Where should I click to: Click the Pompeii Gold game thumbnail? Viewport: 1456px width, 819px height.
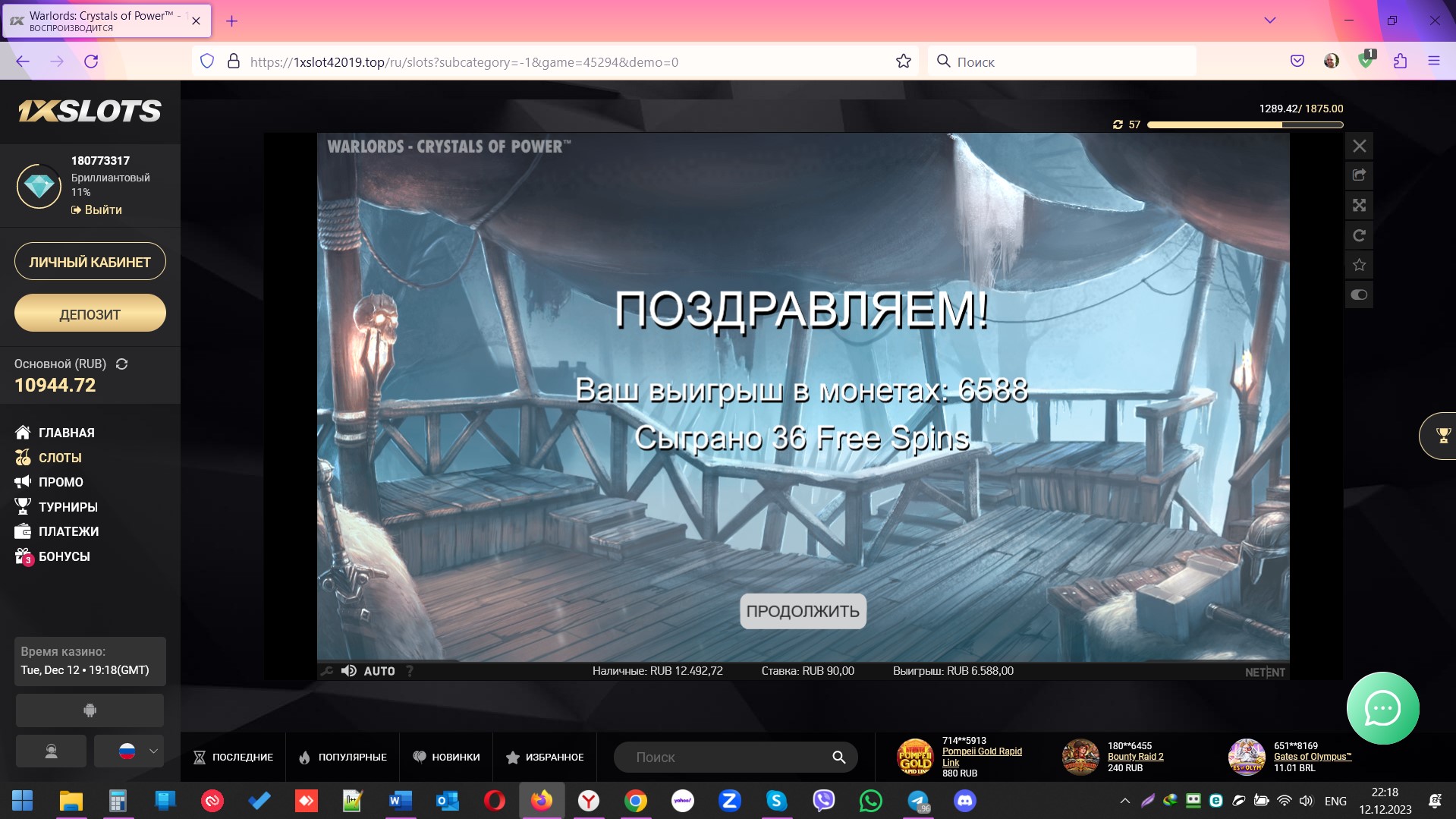pos(915,757)
